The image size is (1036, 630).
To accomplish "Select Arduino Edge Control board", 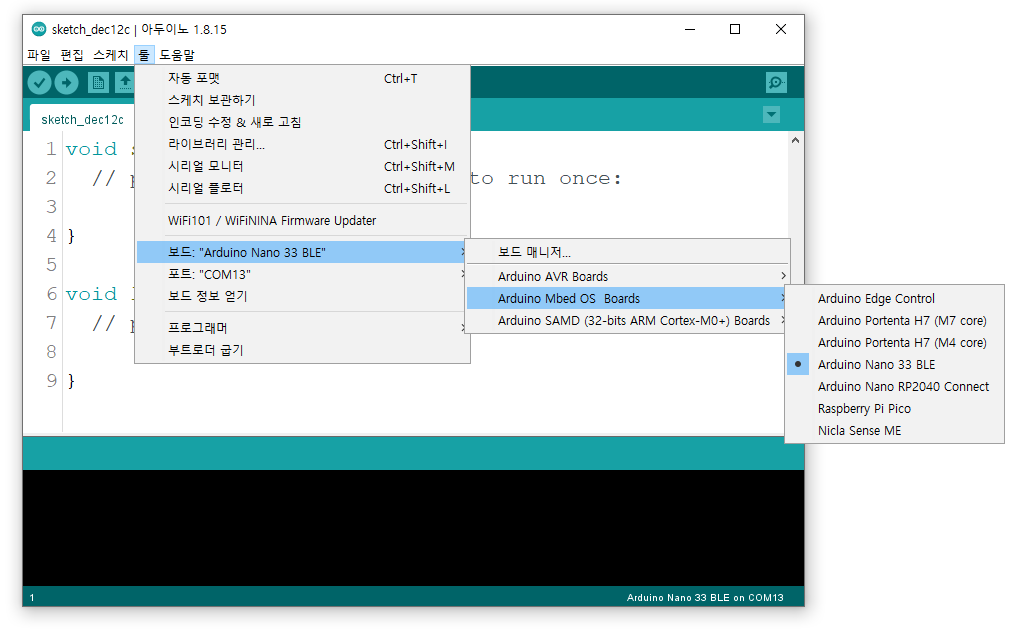I will (x=895, y=298).
